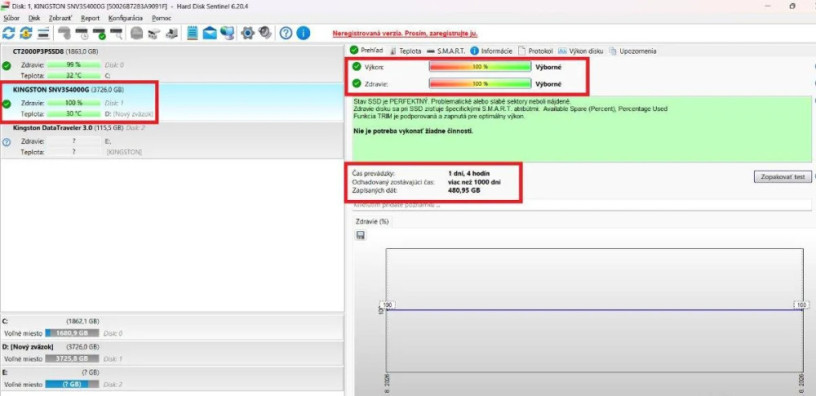The height and width of the screenshot is (396, 816).
Task: Click the refresh icon with gold coin
Action: [x=26, y=33]
